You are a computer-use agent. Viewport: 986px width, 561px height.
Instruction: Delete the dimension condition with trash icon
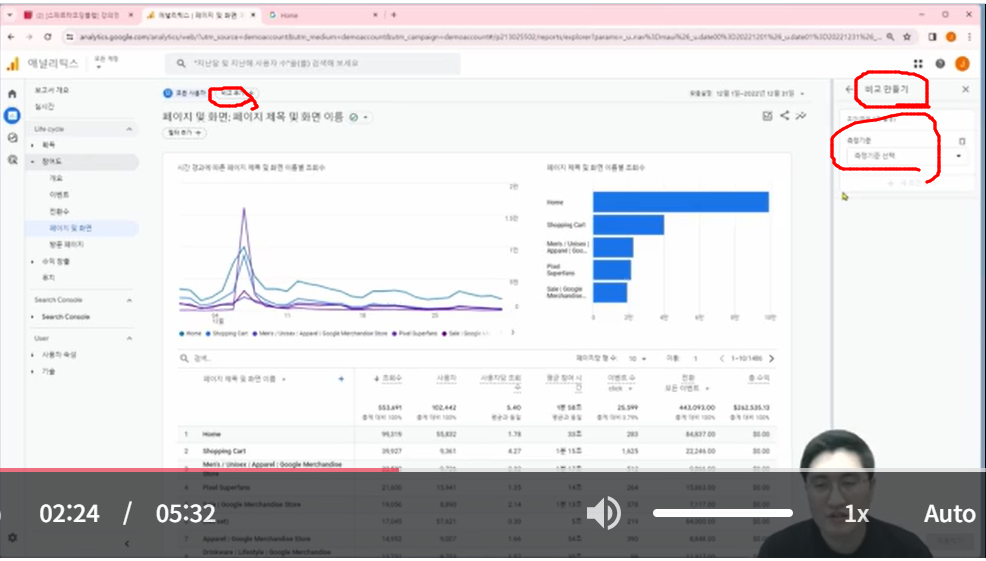pos(961,141)
